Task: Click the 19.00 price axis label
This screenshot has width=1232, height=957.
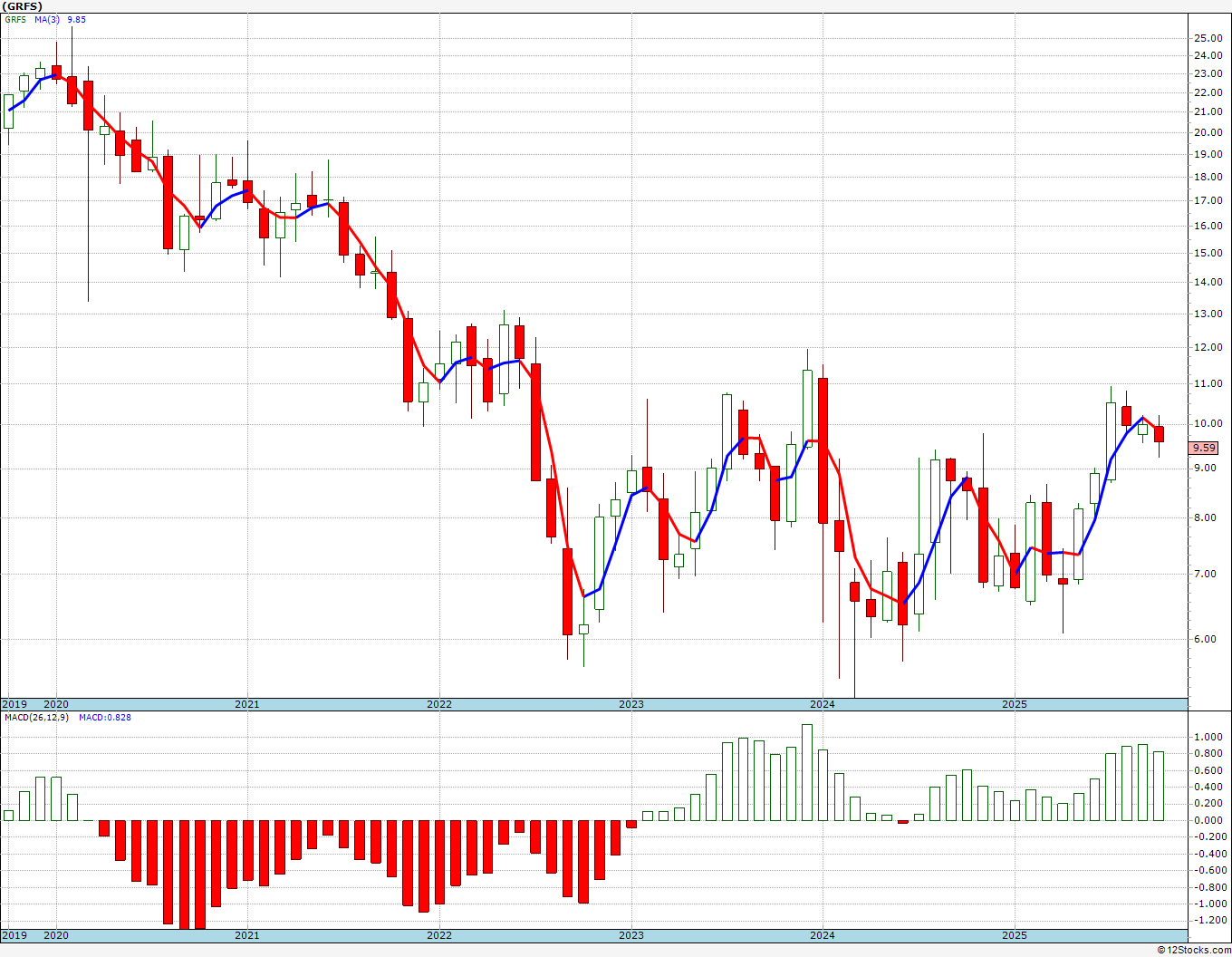Action: (1208, 154)
